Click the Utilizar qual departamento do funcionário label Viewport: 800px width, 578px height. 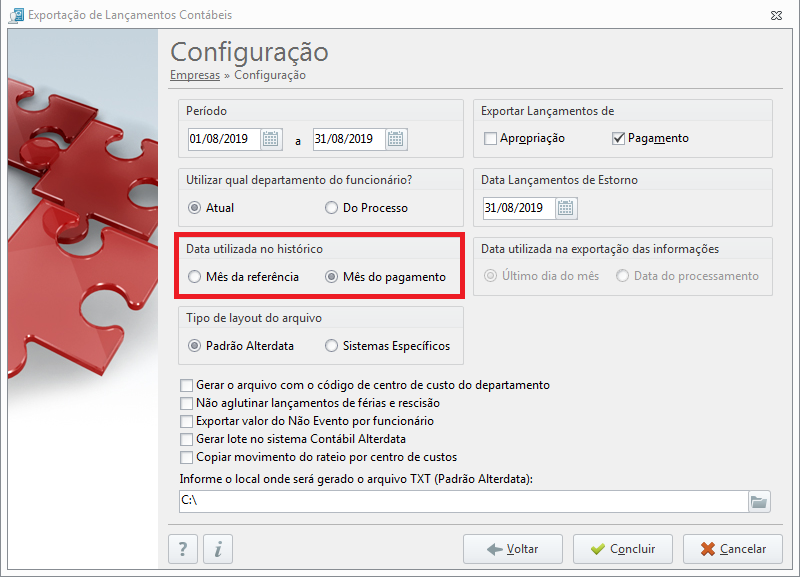[299, 180]
